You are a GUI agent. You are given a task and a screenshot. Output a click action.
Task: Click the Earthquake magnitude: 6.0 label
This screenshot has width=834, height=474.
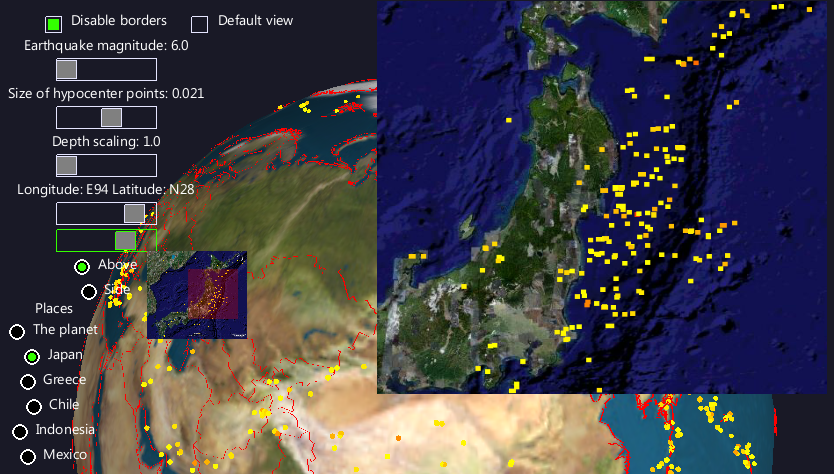pyautogui.click(x=106, y=46)
